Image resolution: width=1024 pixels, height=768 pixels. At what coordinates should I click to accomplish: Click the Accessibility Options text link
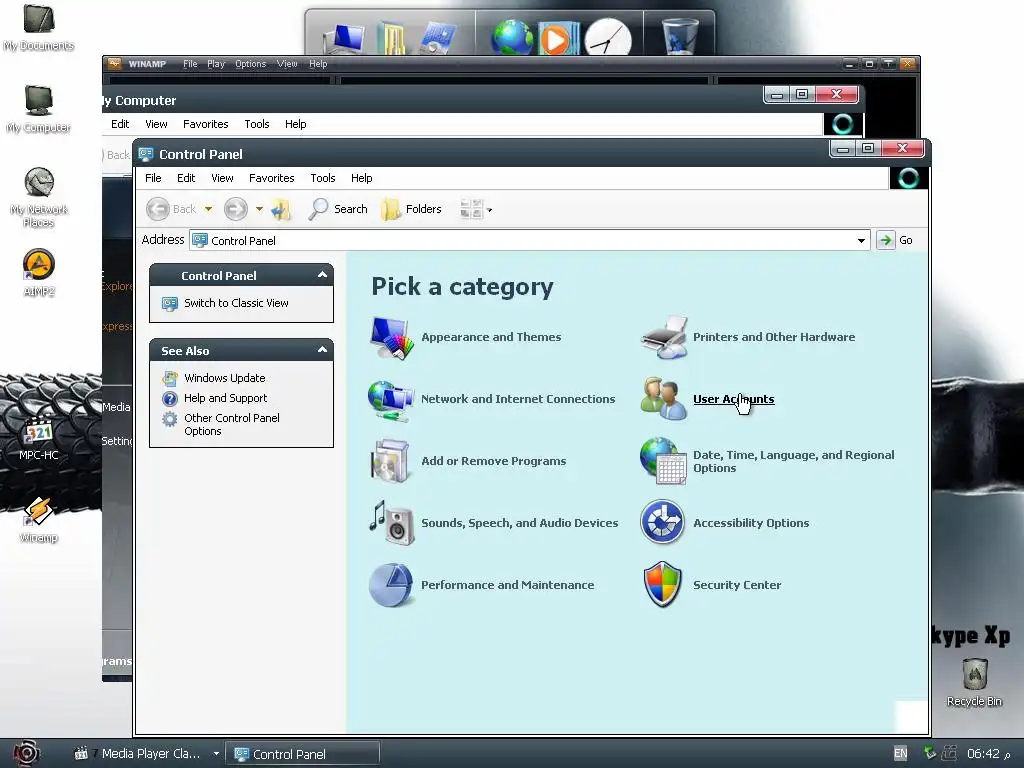coord(751,523)
